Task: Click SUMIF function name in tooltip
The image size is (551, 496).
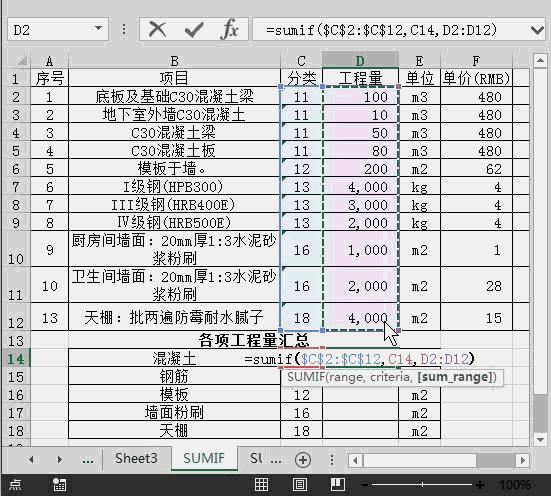Action: 305,377
